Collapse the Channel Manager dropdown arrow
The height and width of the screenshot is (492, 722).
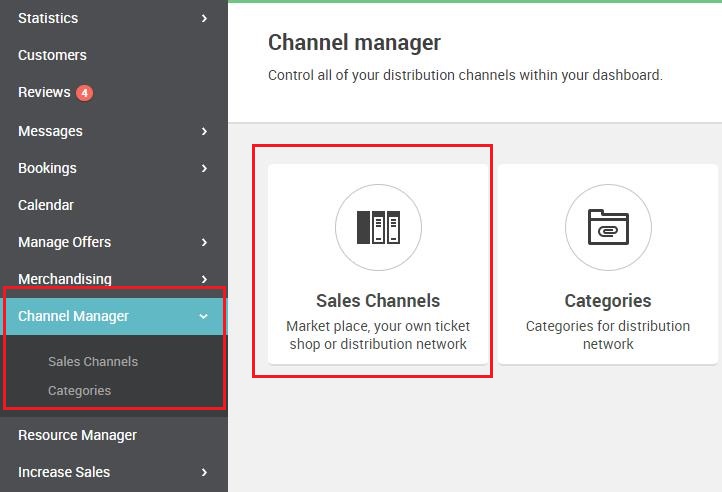(x=203, y=316)
